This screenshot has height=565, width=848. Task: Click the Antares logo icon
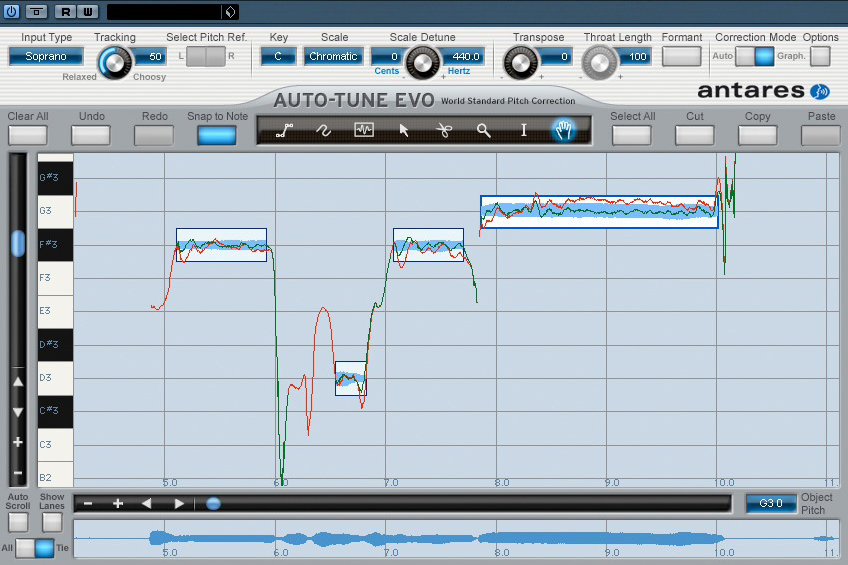[820, 91]
